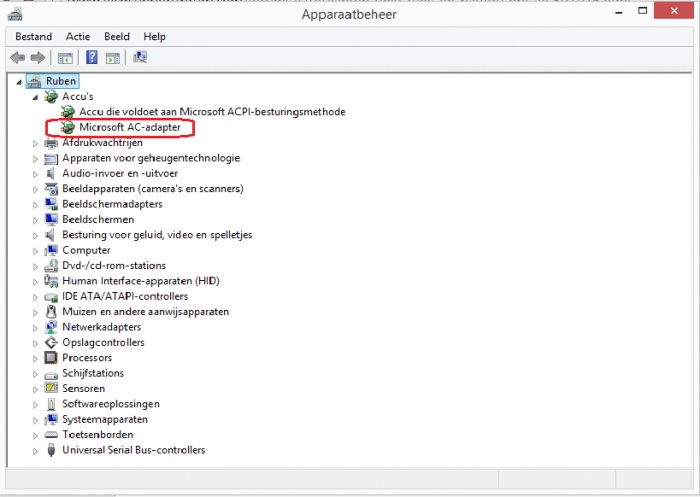Viewport: 700px width, 497px height.
Task: Click the Sensoren icon
Action: click(51, 388)
